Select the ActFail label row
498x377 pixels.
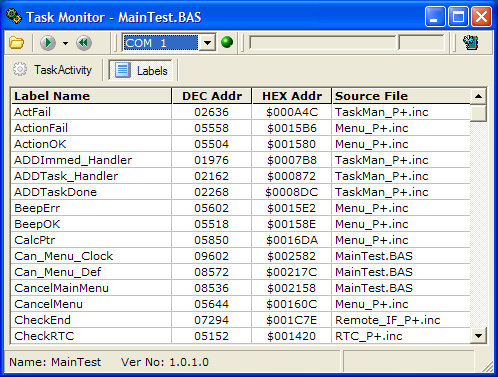tap(241, 112)
